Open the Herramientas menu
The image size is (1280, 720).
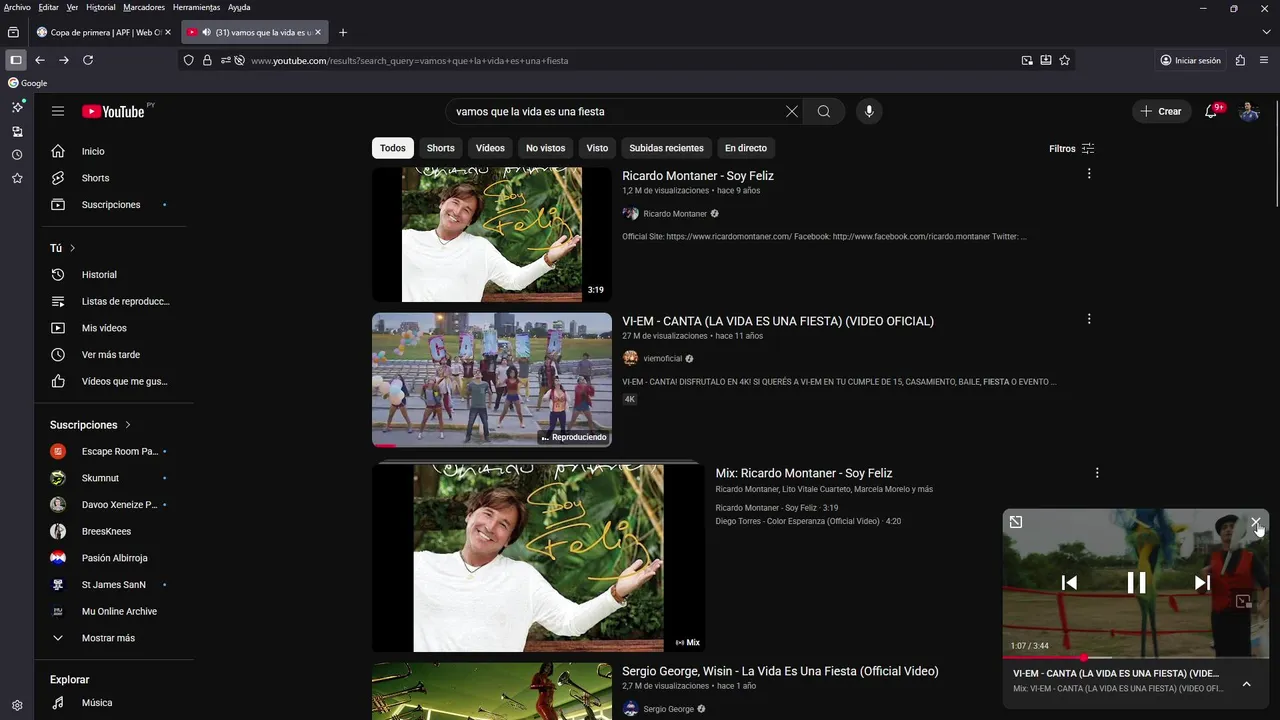(197, 7)
